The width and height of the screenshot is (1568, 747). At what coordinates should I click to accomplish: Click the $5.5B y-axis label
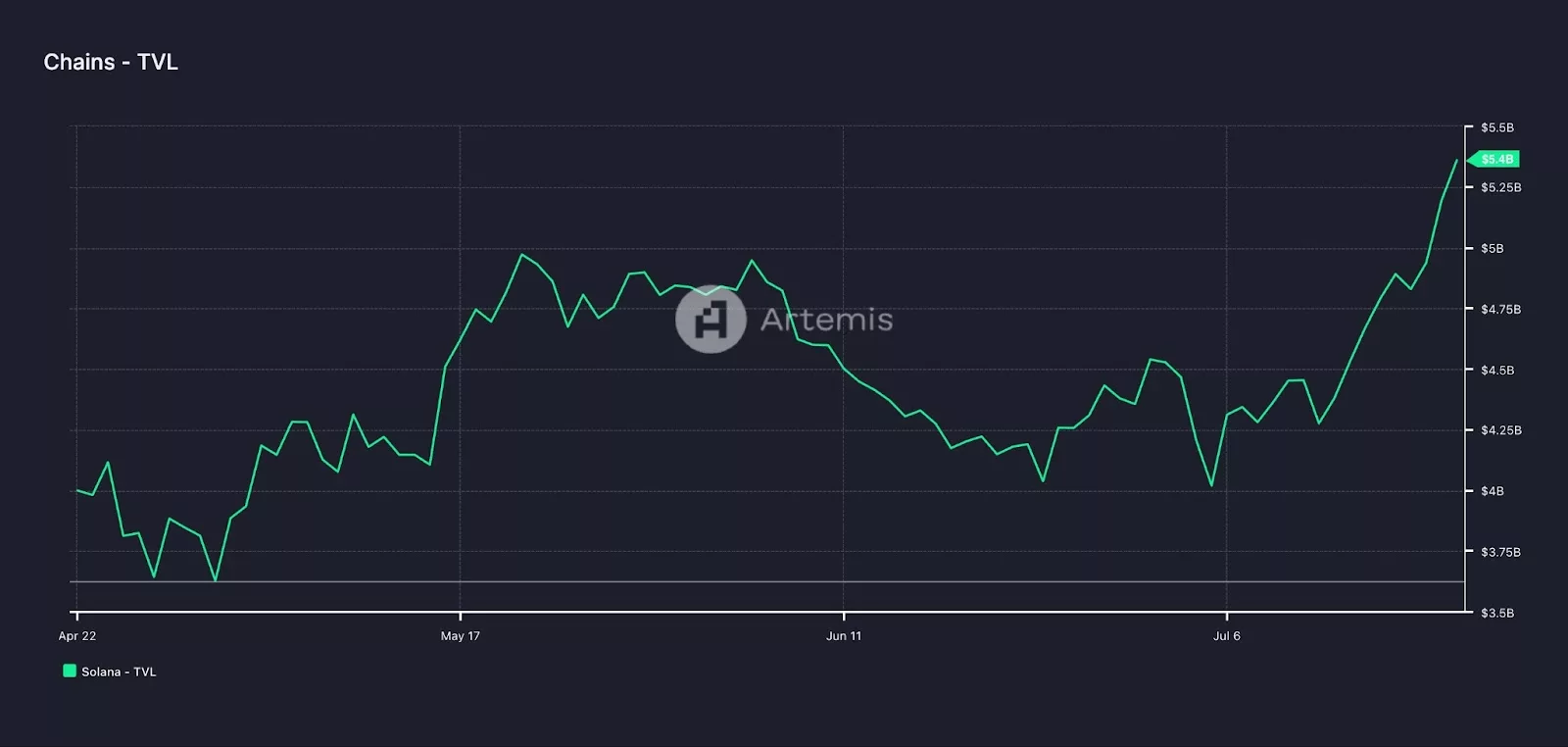point(1497,127)
